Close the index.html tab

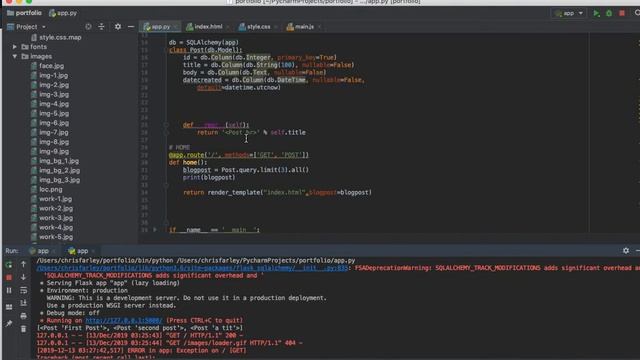(228, 27)
